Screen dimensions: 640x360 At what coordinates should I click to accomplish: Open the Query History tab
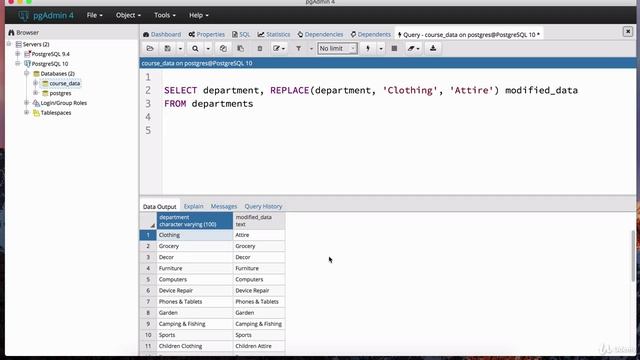tap(263, 206)
